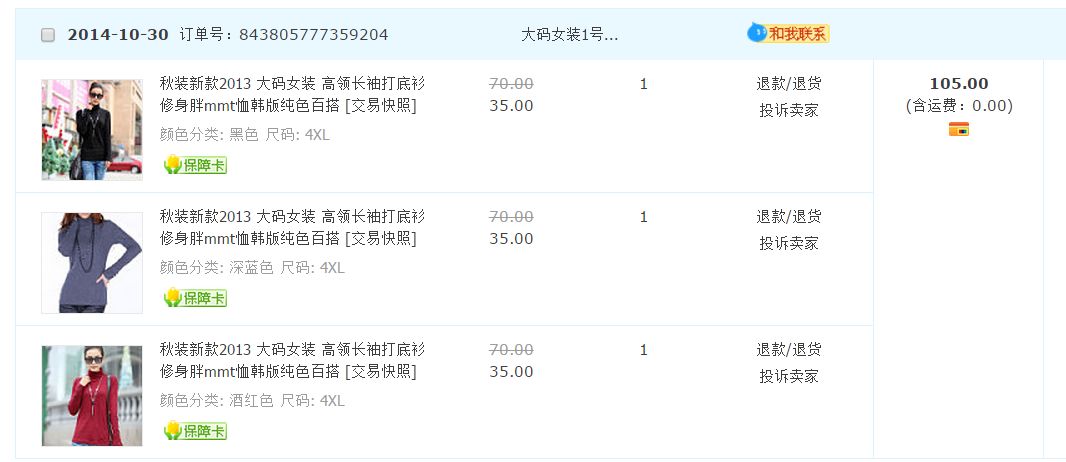Click the credit card payment icon
This screenshot has width=1066, height=462.
click(x=958, y=129)
